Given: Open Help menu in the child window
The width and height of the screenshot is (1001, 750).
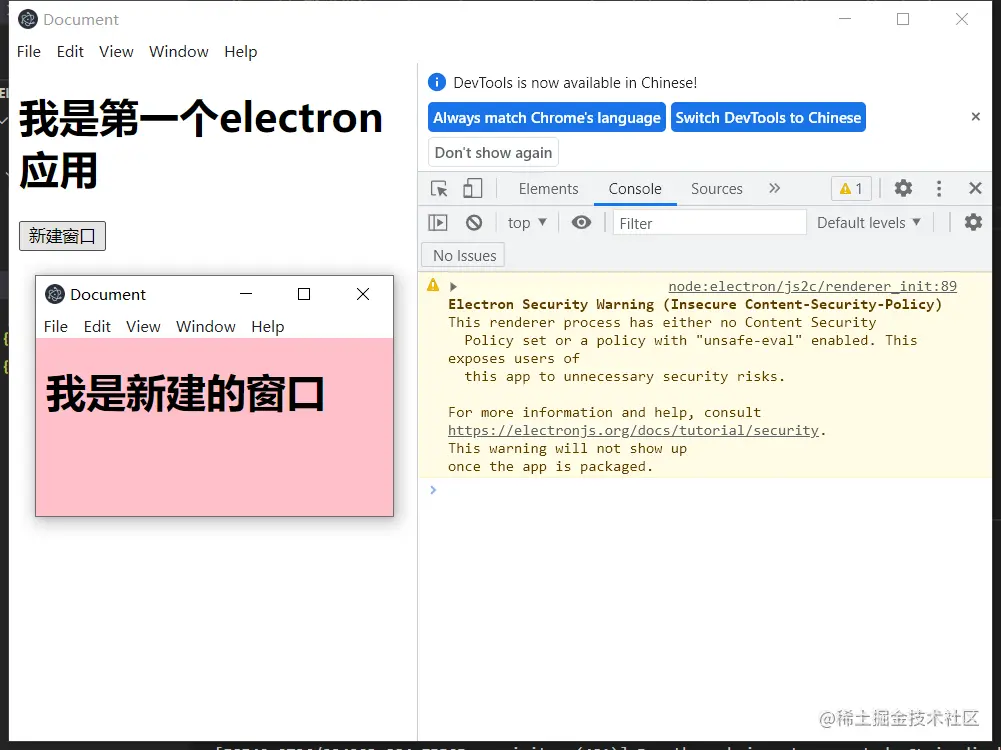Looking at the screenshot, I should (267, 327).
